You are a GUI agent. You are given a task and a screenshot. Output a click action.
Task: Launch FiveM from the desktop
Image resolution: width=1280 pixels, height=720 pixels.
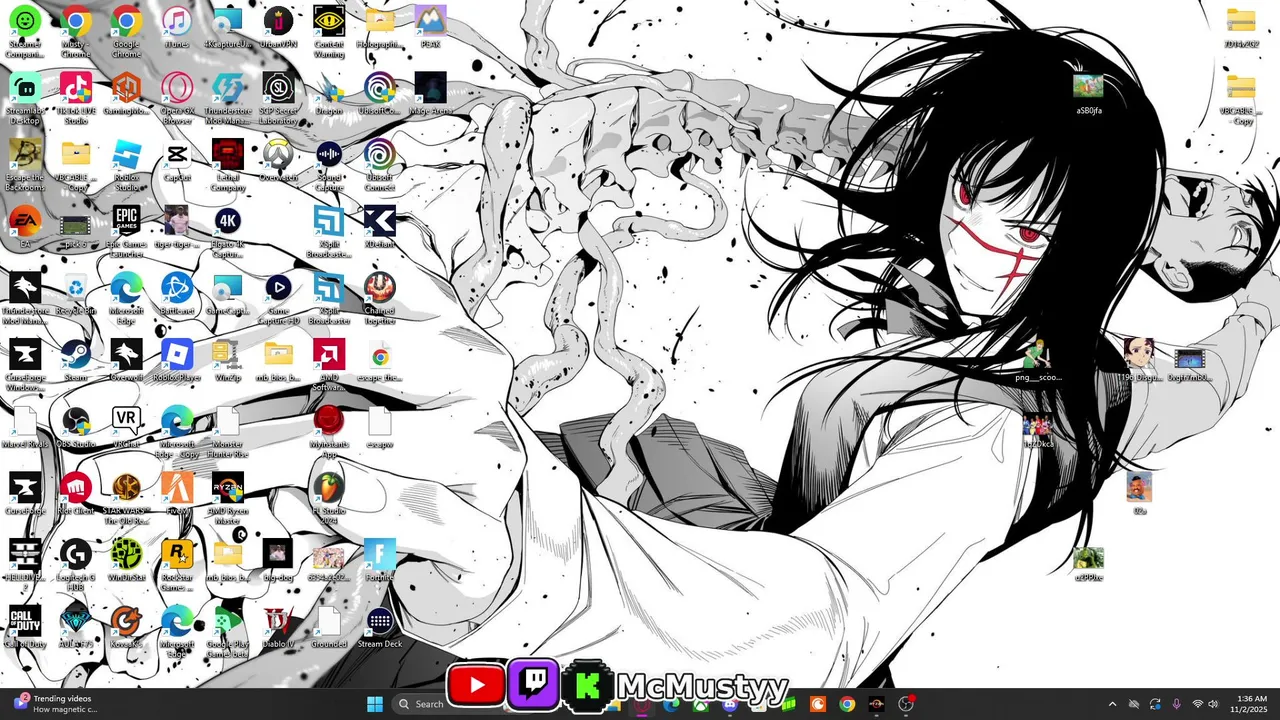click(x=177, y=493)
